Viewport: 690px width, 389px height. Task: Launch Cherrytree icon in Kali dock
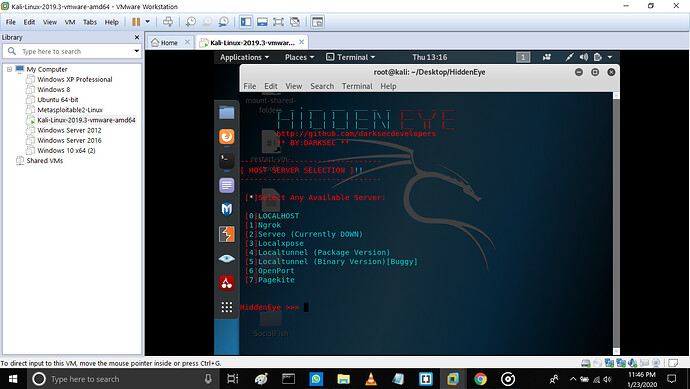click(x=227, y=283)
